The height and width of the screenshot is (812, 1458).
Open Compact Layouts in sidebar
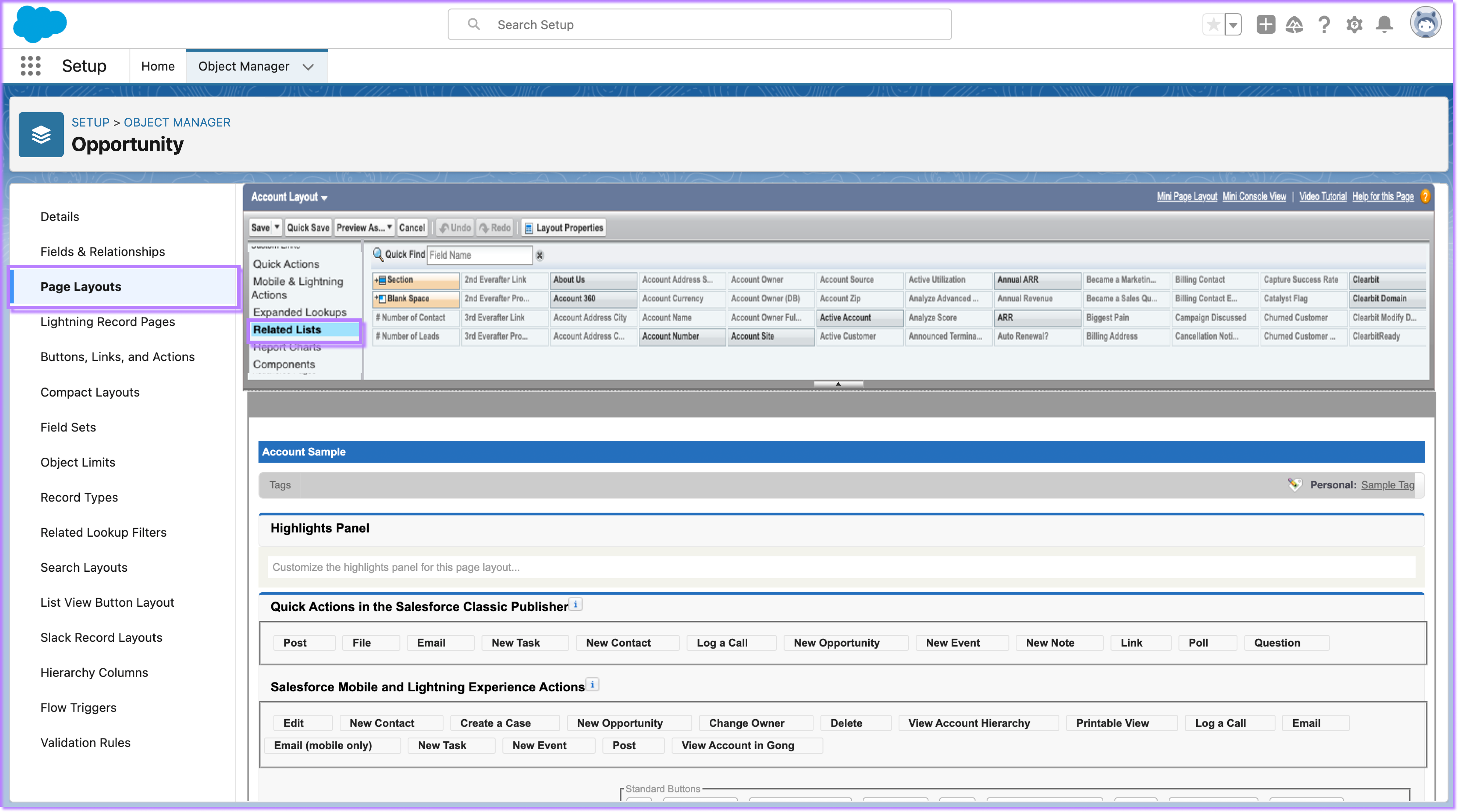pyautogui.click(x=90, y=392)
